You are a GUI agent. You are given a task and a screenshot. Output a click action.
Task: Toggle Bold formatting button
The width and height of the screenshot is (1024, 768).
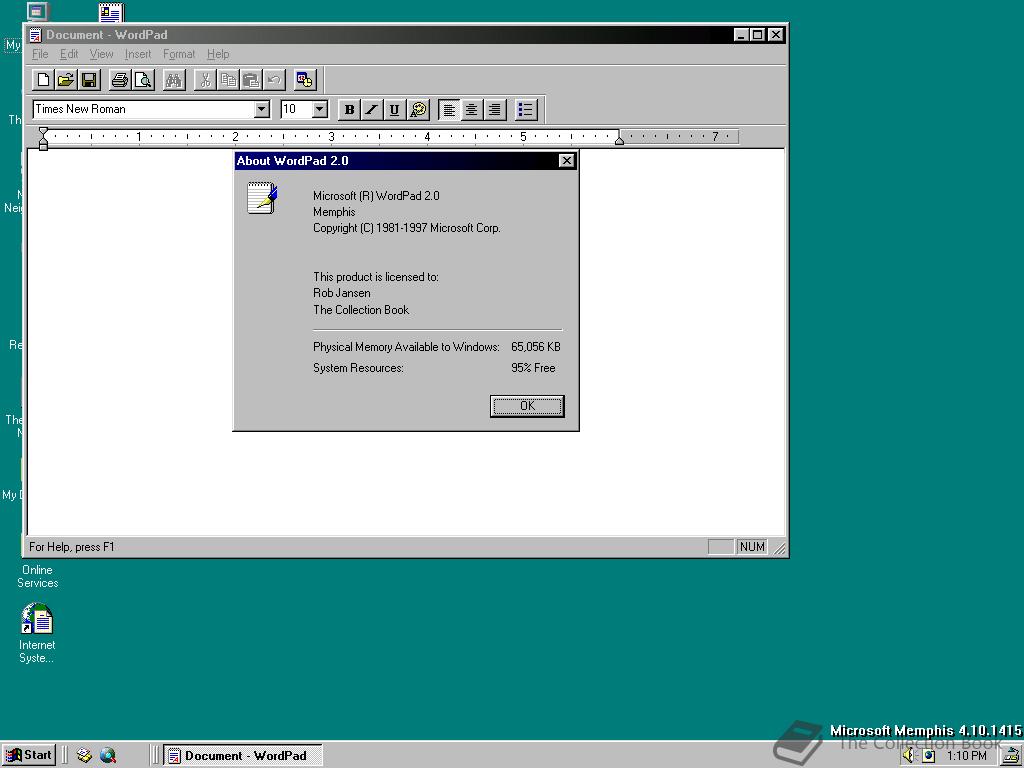pyautogui.click(x=349, y=110)
